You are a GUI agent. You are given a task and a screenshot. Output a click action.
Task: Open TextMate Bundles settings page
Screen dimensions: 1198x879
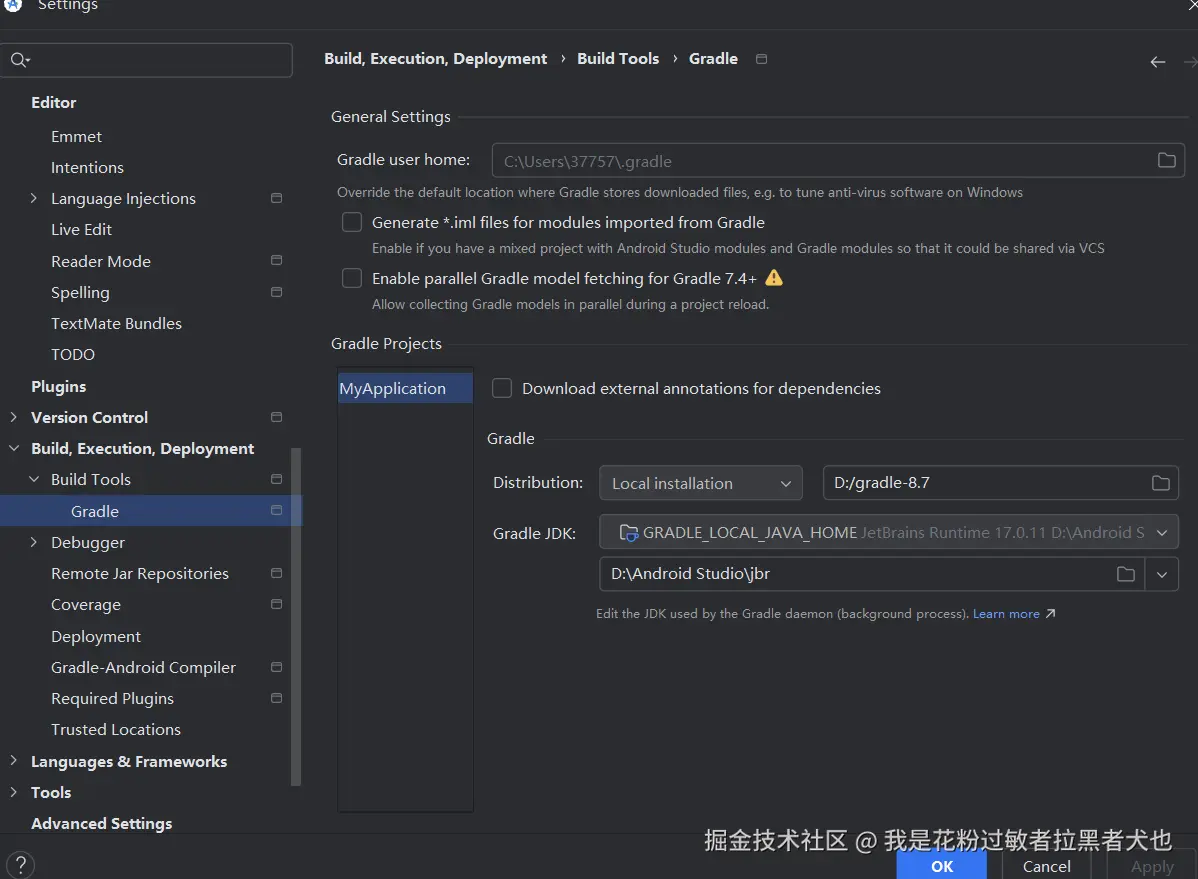(116, 323)
